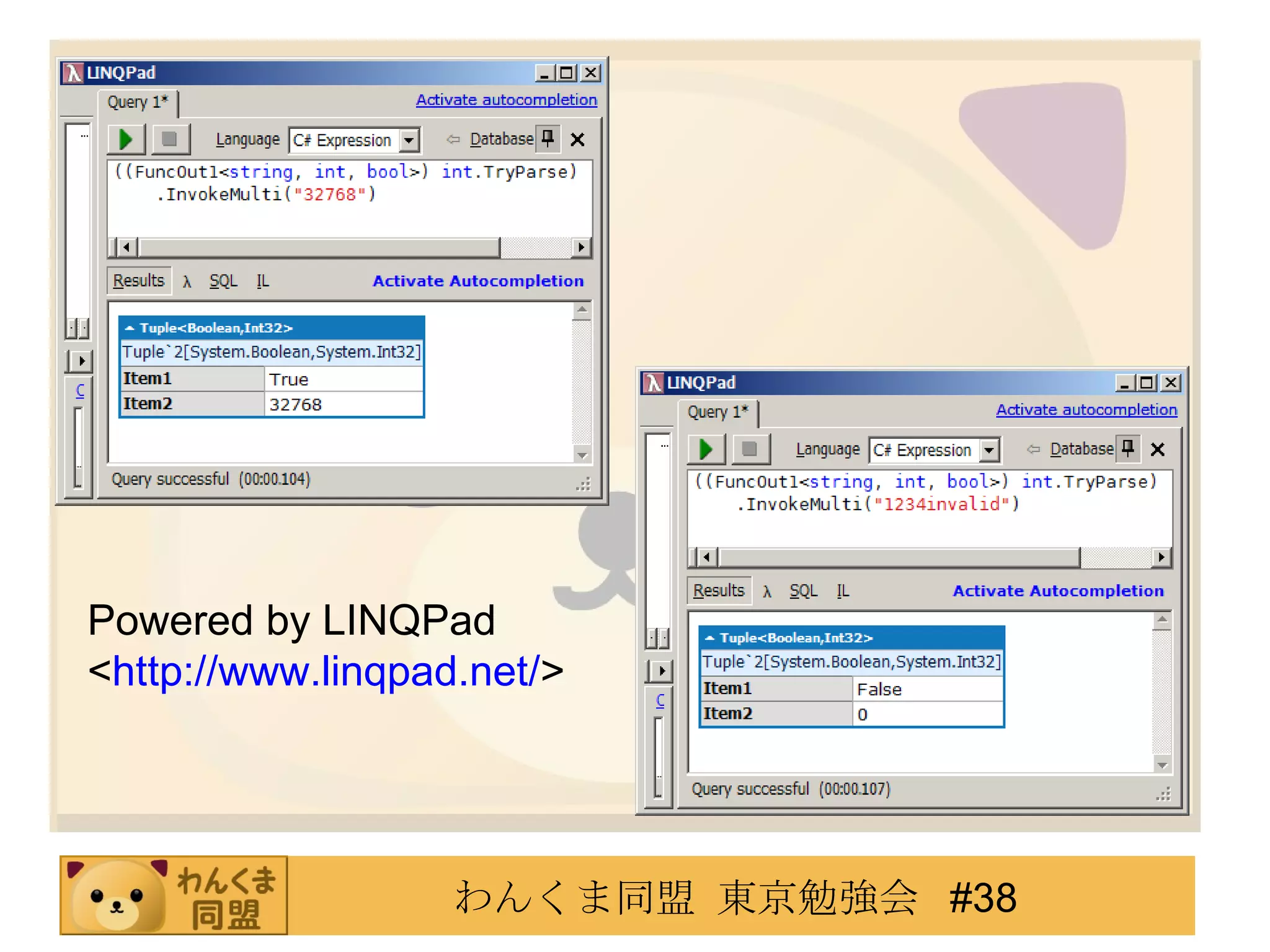Select Query 1* tab in upper-left window
The height and width of the screenshot is (952, 1270).
138,102
